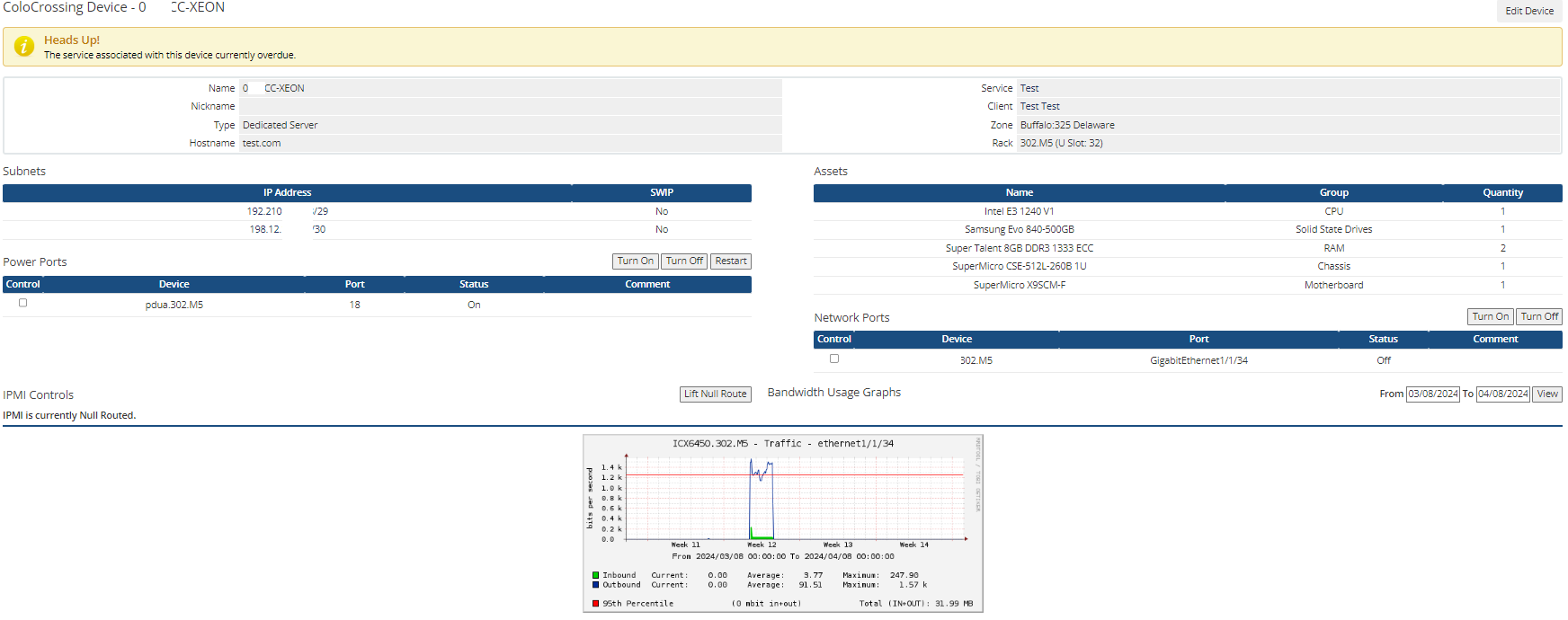Open the bandwidth traffic graph image

(782, 523)
